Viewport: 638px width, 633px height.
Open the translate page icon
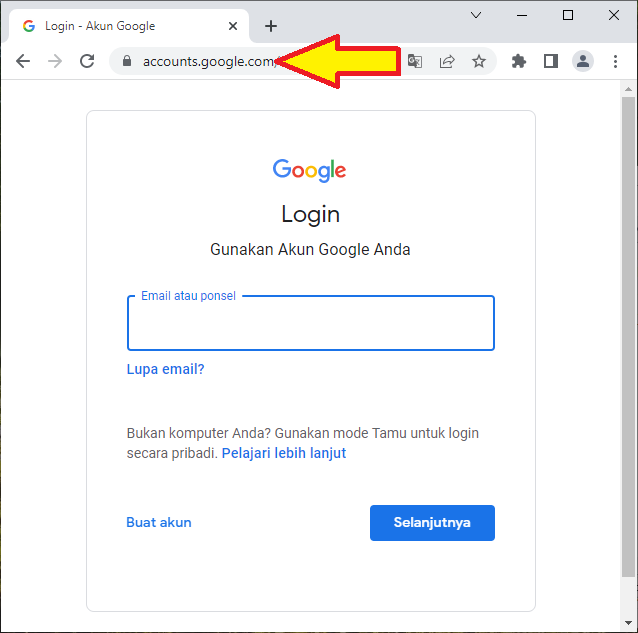(x=415, y=61)
